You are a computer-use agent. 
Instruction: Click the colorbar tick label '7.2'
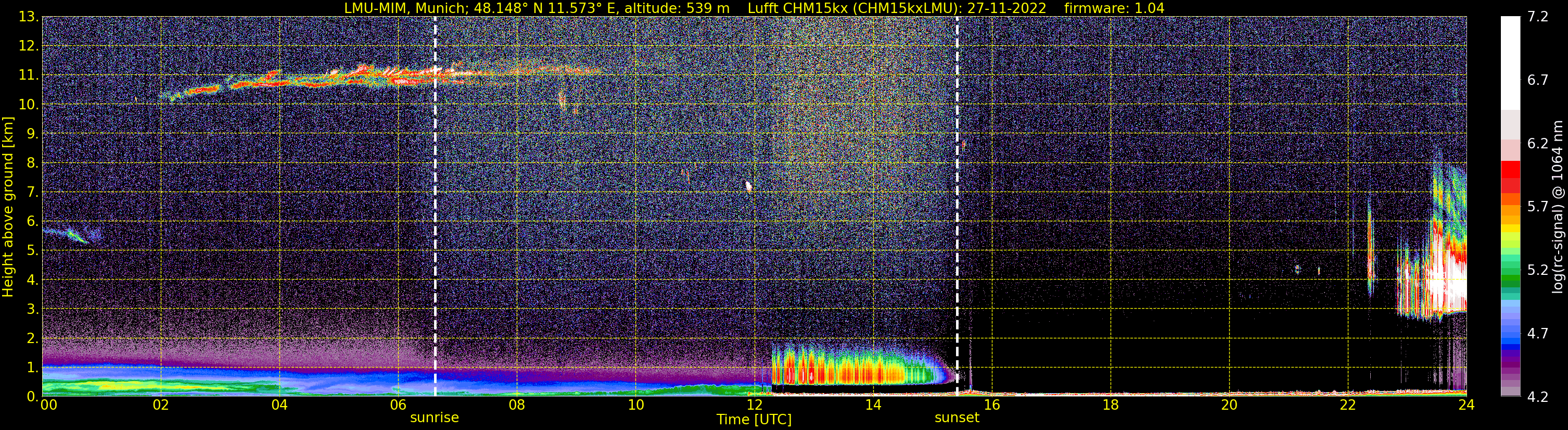pos(1538,17)
